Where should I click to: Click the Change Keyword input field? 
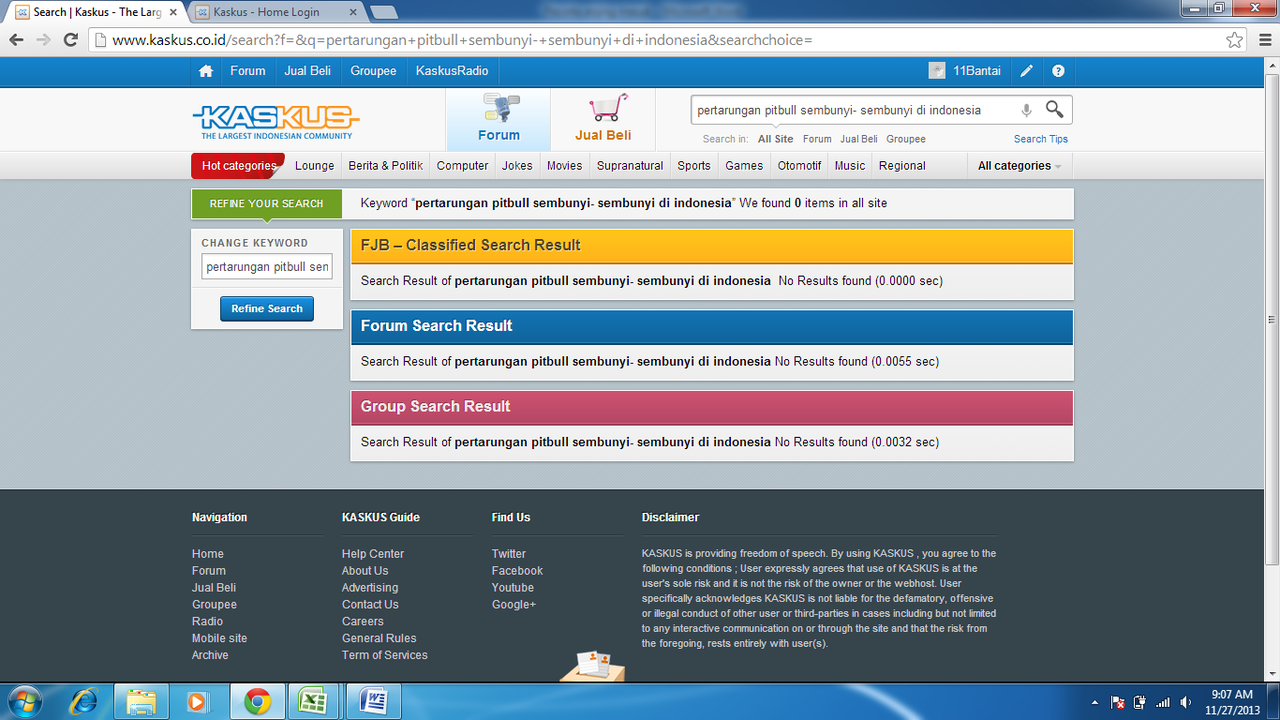(267, 267)
